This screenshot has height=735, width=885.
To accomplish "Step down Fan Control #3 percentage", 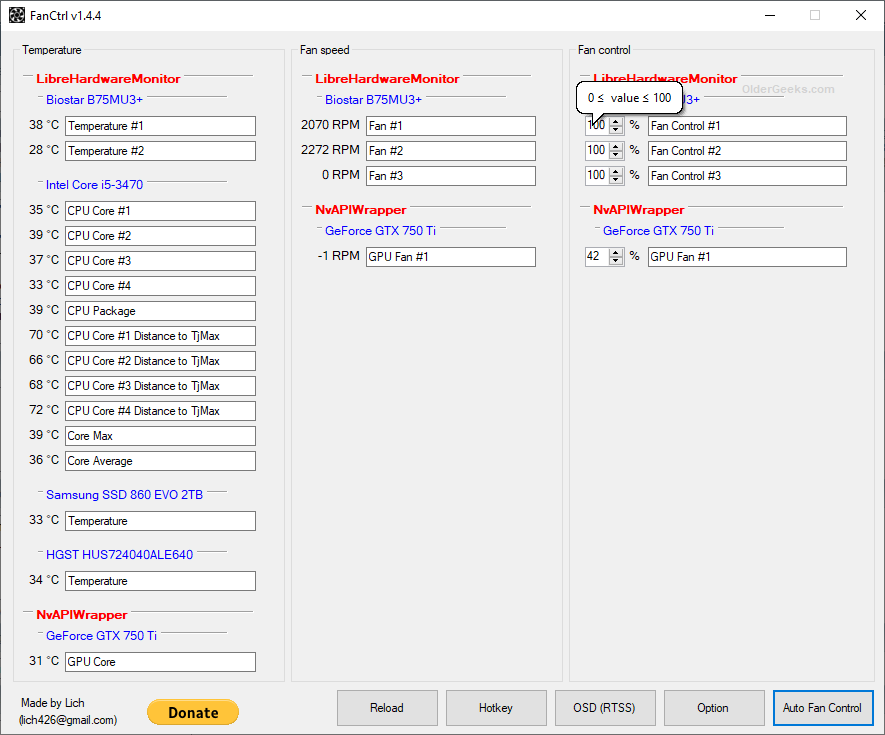I will point(616,180).
